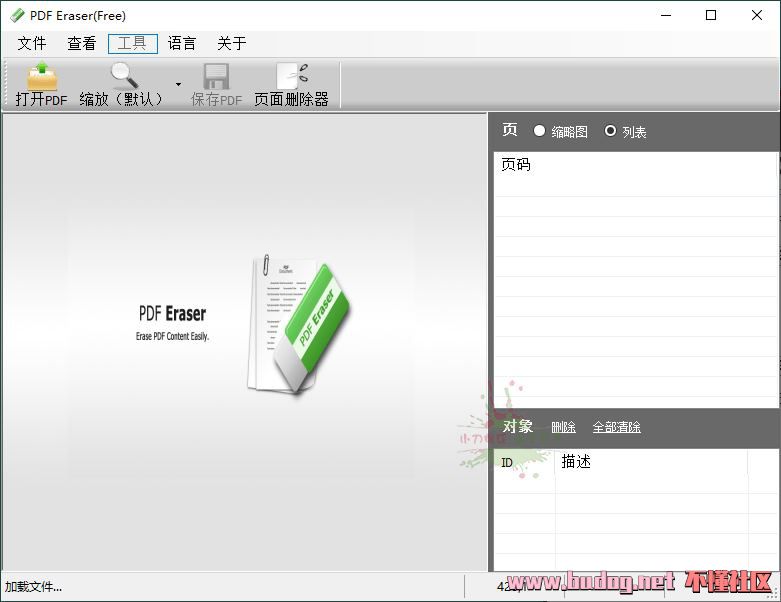Click the 删除 link in the objects panel
781x602 pixels.
(x=563, y=427)
